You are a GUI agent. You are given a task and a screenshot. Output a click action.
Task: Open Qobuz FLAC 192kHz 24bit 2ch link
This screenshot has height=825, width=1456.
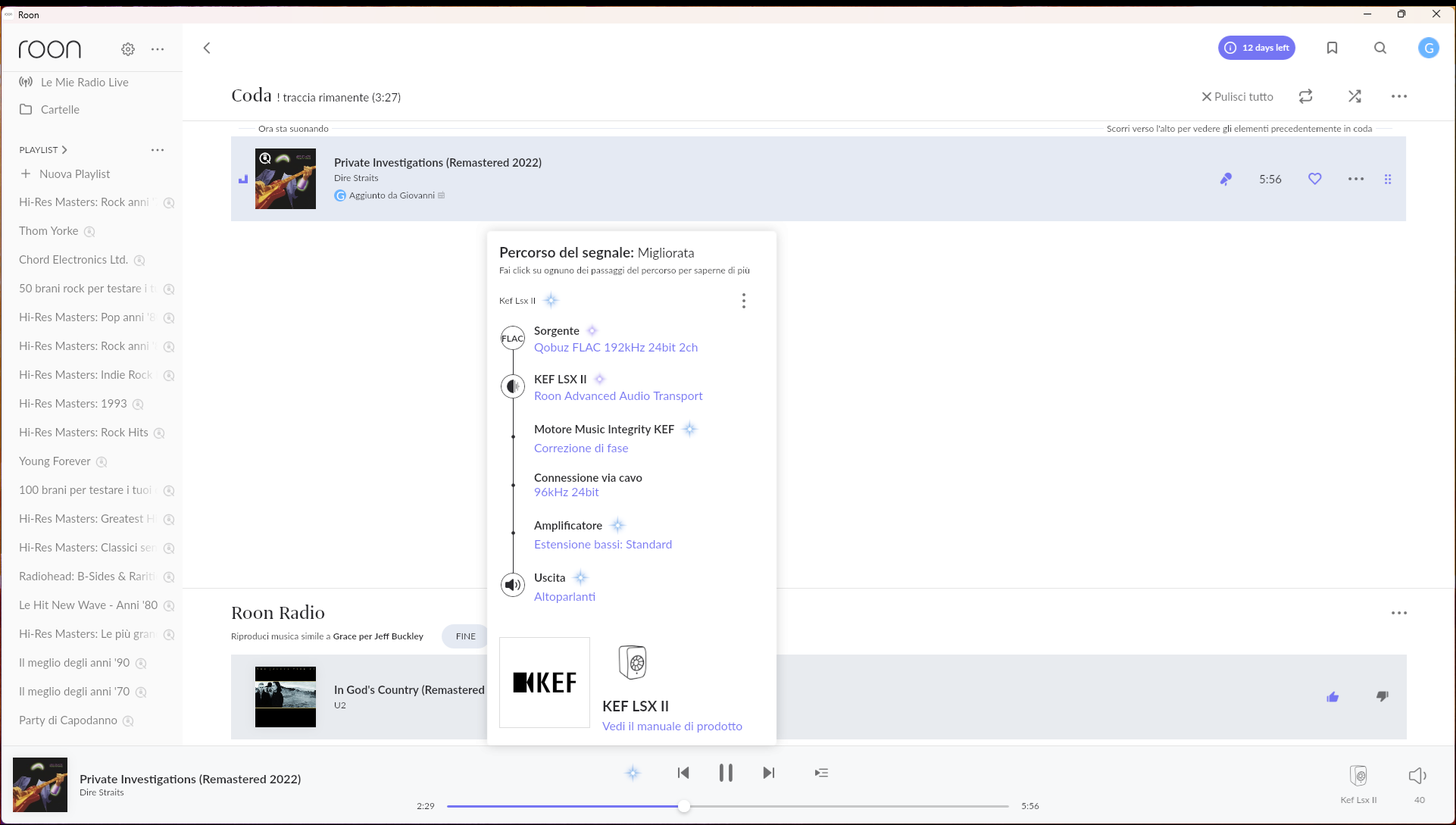616,347
